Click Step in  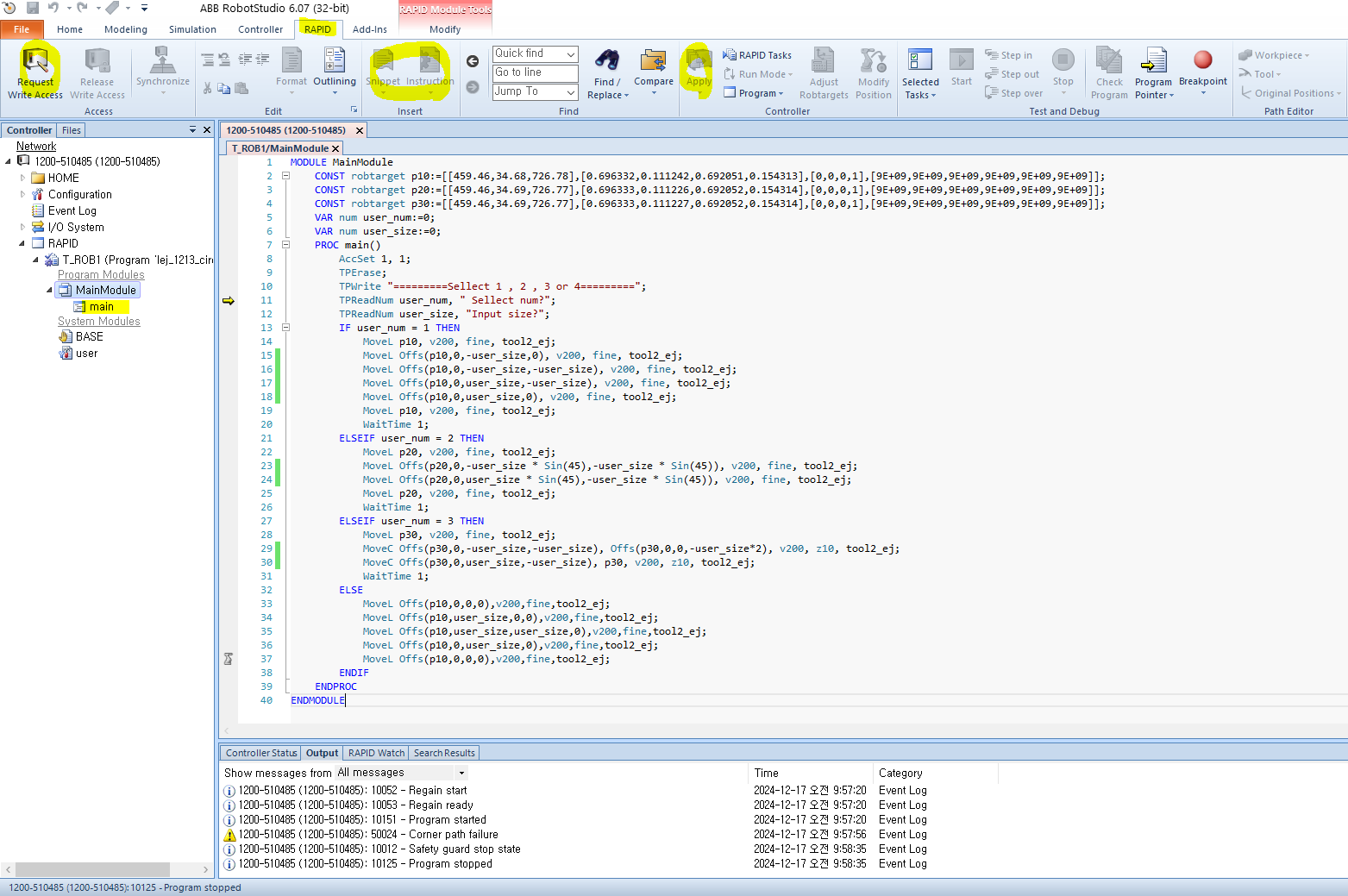coord(1009,55)
